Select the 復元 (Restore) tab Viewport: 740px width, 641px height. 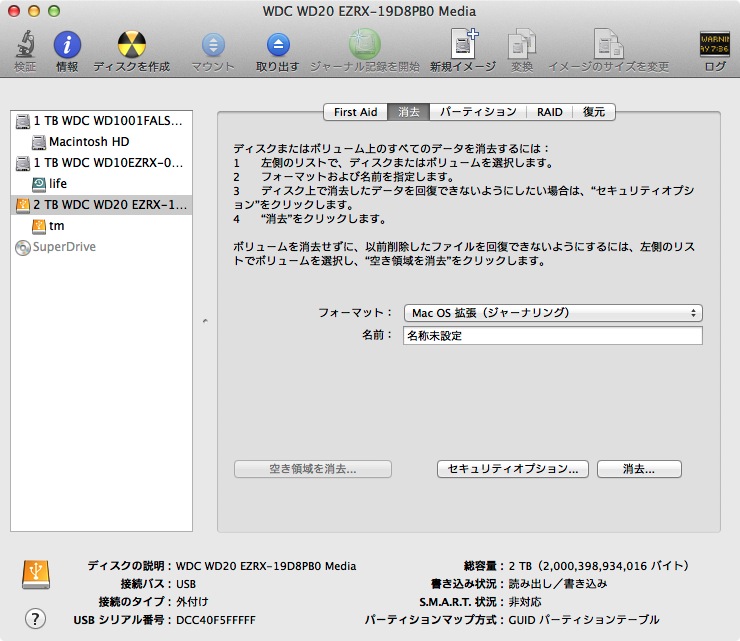pyautogui.click(x=594, y=112)
